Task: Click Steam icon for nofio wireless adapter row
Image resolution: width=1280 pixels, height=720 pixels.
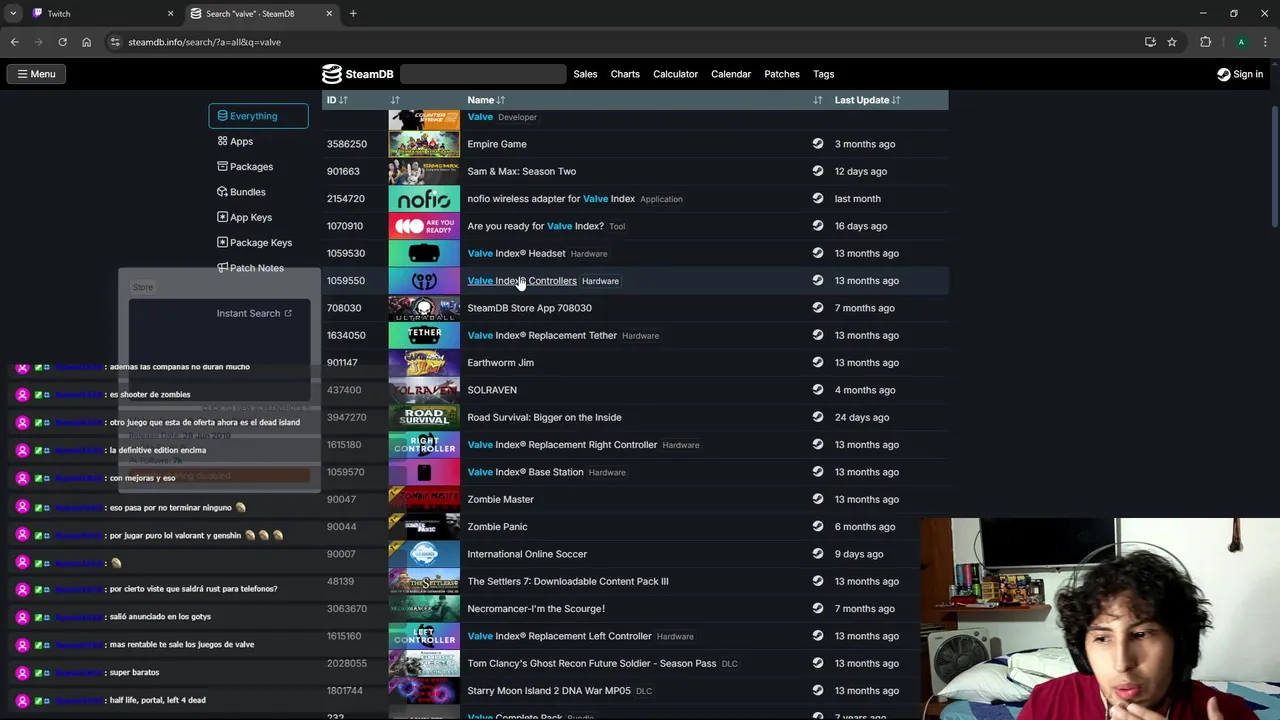Action: 818,198
